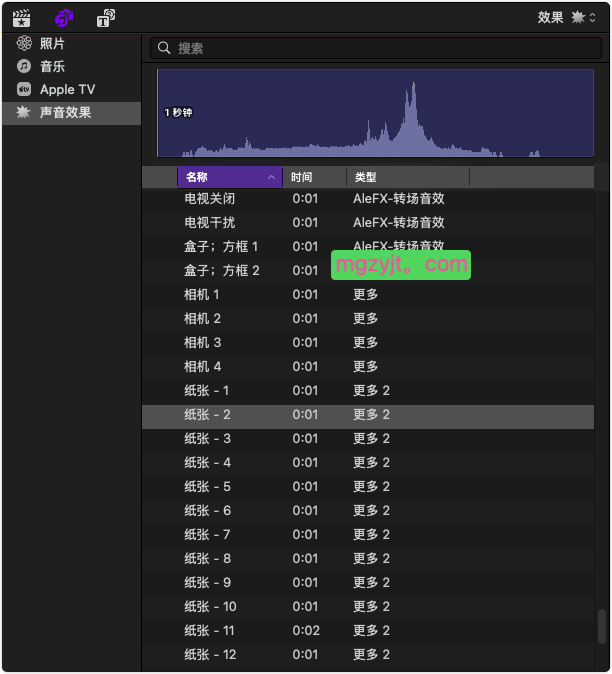
Task: Click the audio waveform preview
Action: (x=375, y=113)
